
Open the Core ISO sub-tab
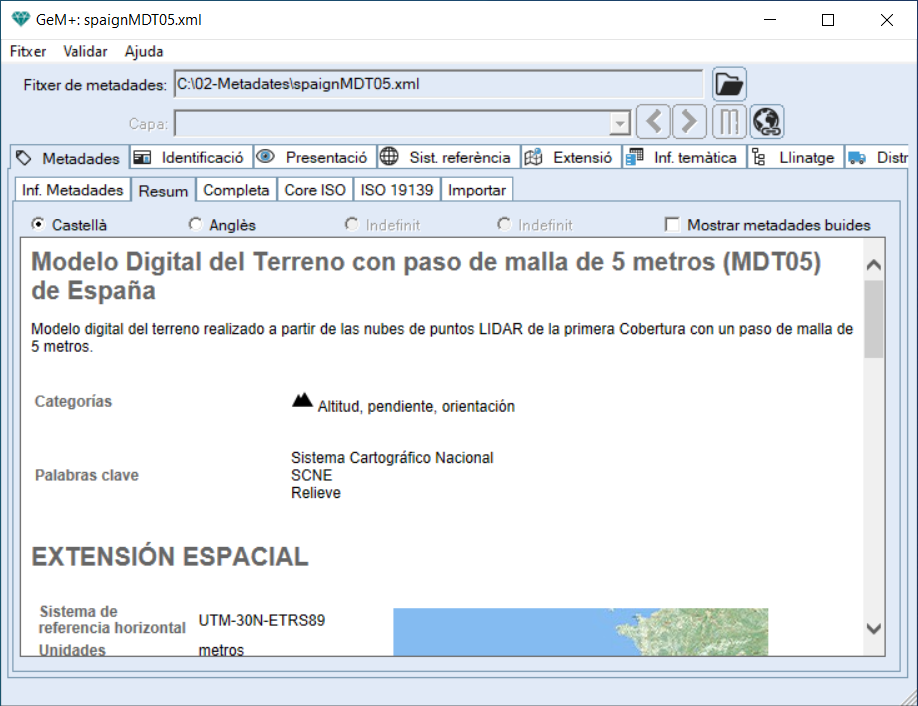pyautogui.click(x=315, y=190)
